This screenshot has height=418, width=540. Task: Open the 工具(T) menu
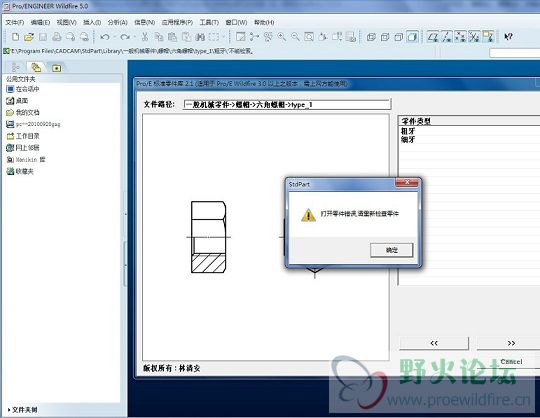[209, 22]
